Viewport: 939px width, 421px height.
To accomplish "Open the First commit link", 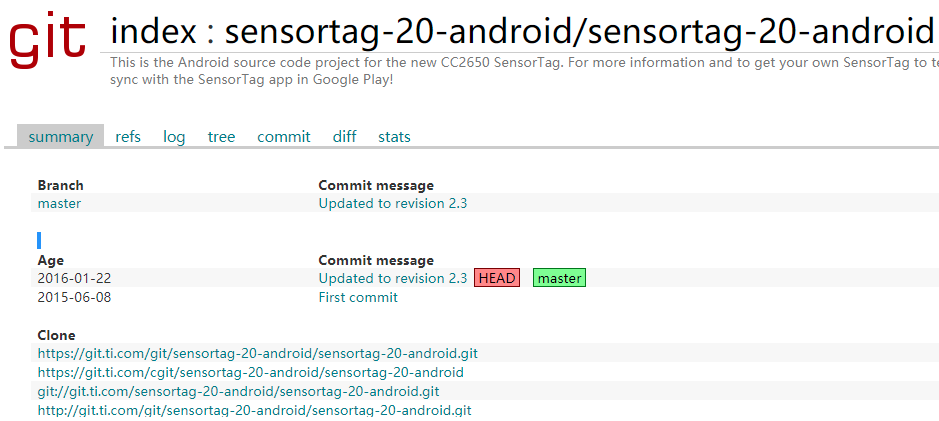I will pos(358,297).
